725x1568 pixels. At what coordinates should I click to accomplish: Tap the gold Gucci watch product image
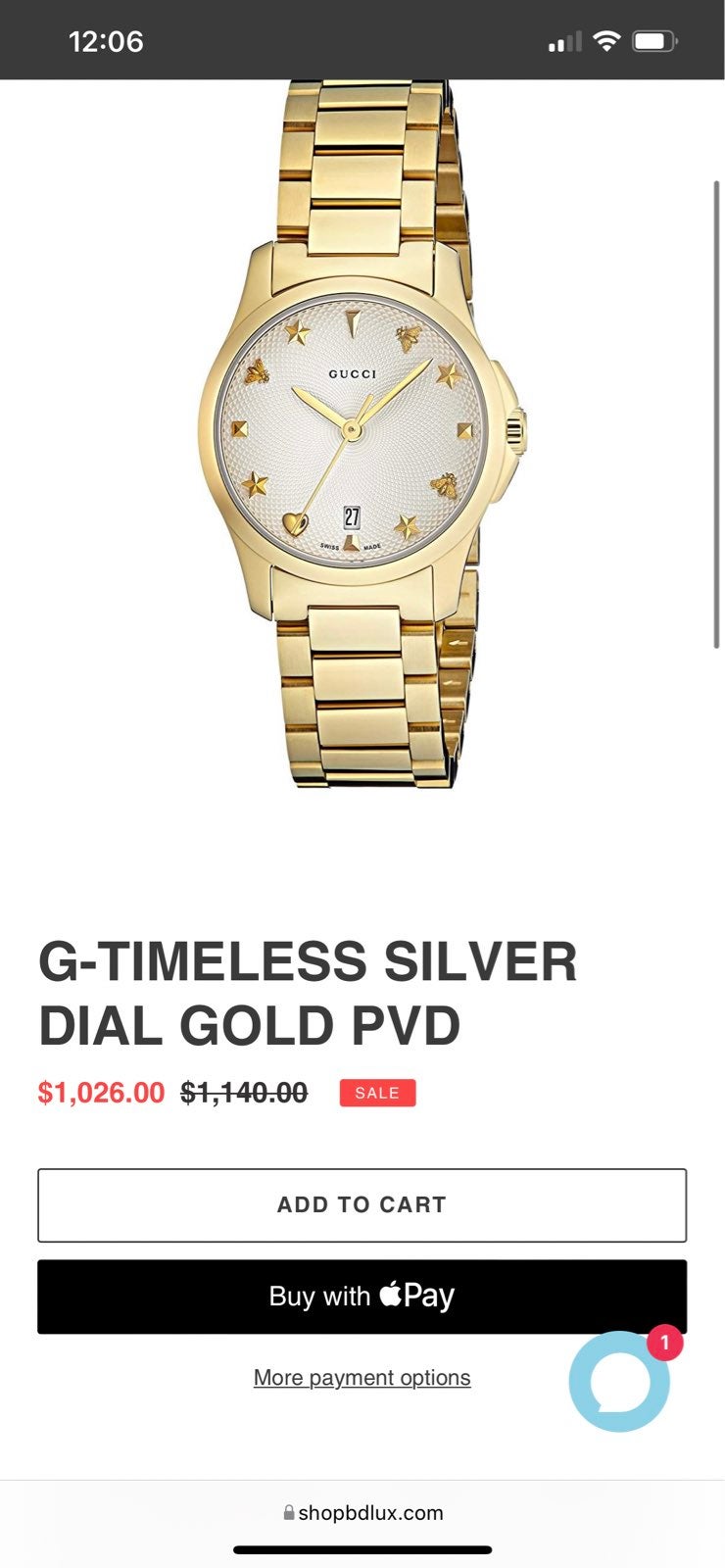[362, 433]
